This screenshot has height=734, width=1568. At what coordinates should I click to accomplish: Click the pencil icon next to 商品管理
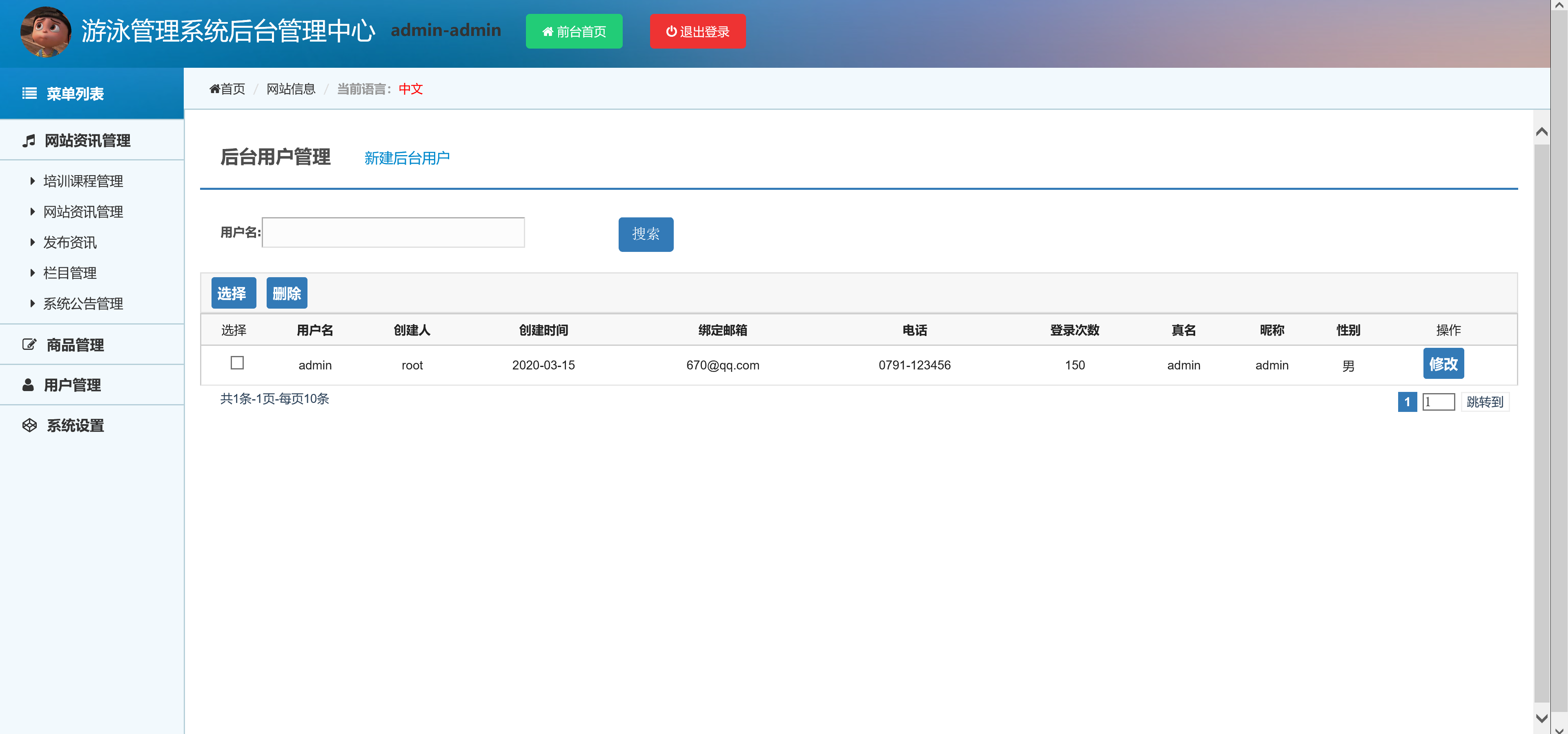click(29, 344)
